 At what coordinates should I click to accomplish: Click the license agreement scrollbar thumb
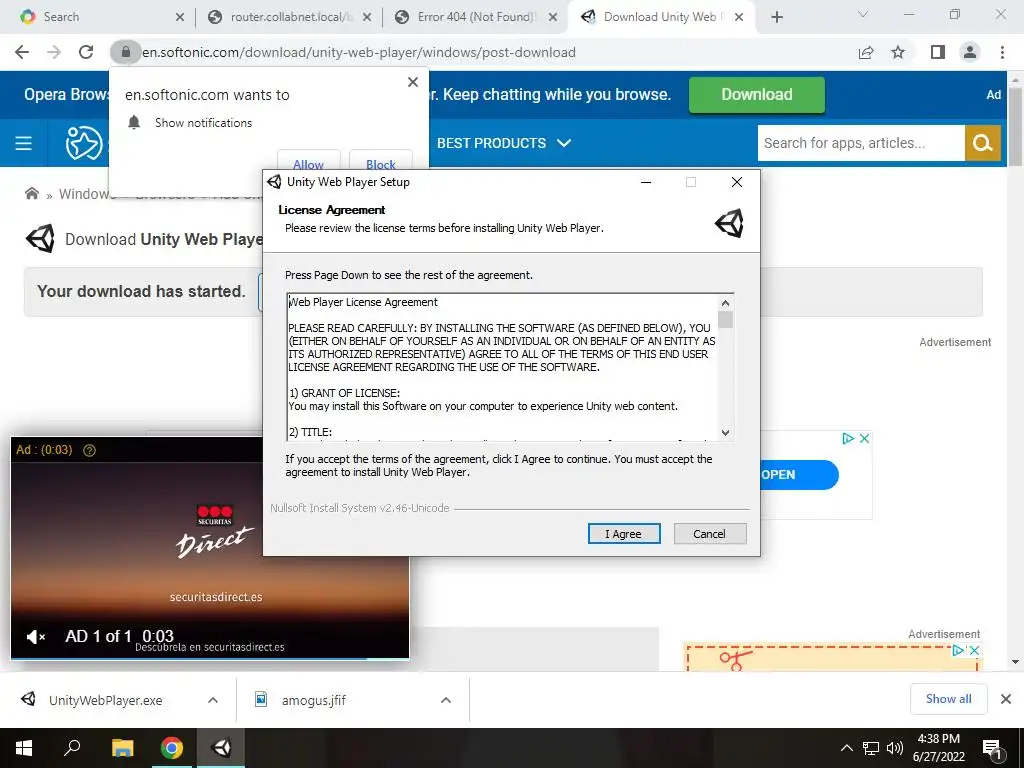click(725, 319)
